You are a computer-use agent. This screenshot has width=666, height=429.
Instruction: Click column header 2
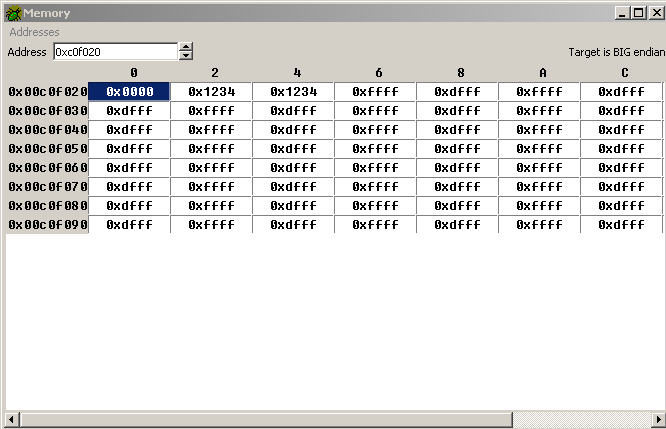pos(215,73)
